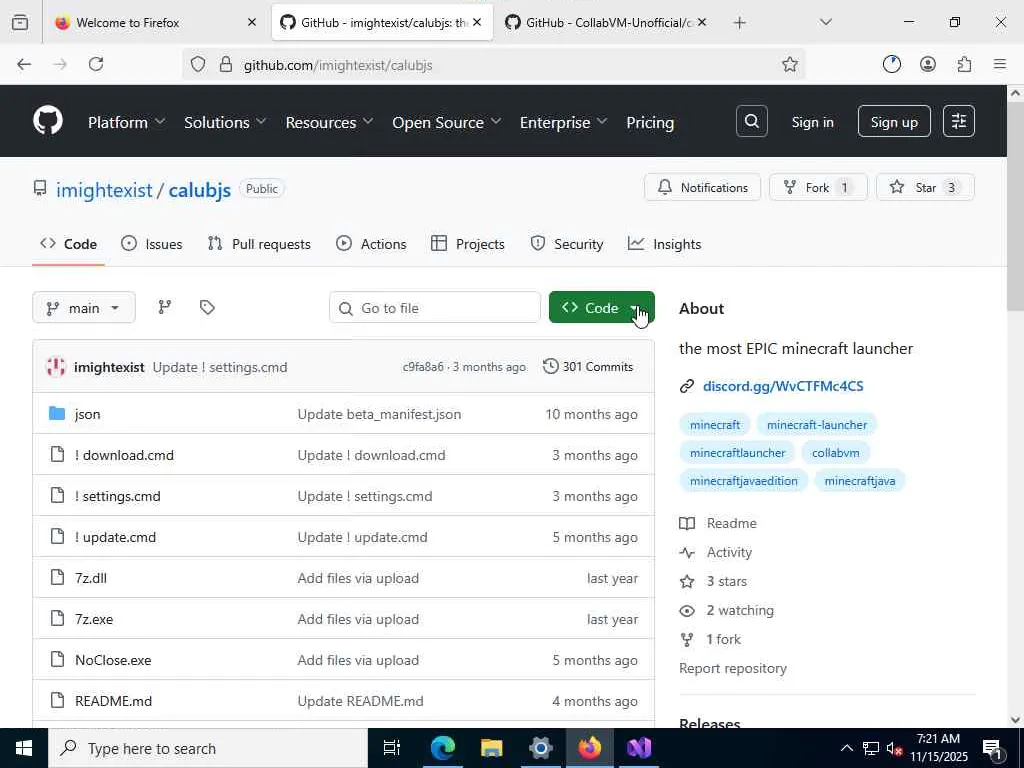Open Firefox extensions puzzle icon
The width and height of the screenshot is (1024, 768).
[x=964, y=64]
